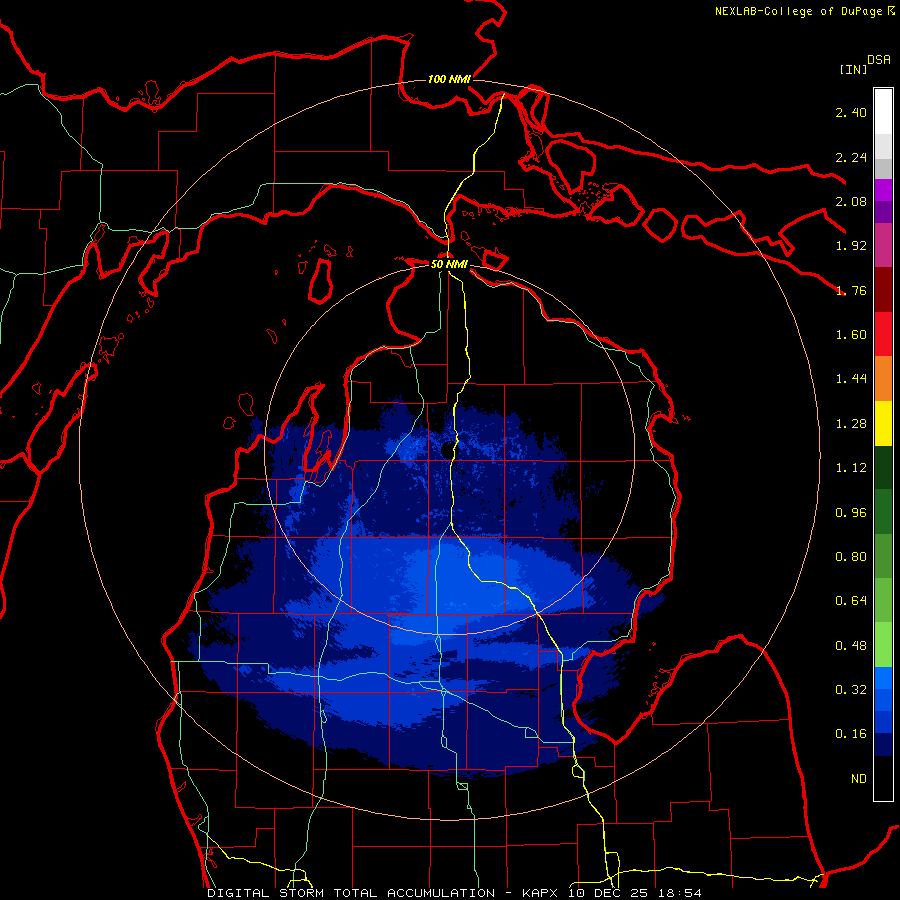Click the [IN] units label
The height and width of the screenshot is (900, 900).
tap(853, 69)
